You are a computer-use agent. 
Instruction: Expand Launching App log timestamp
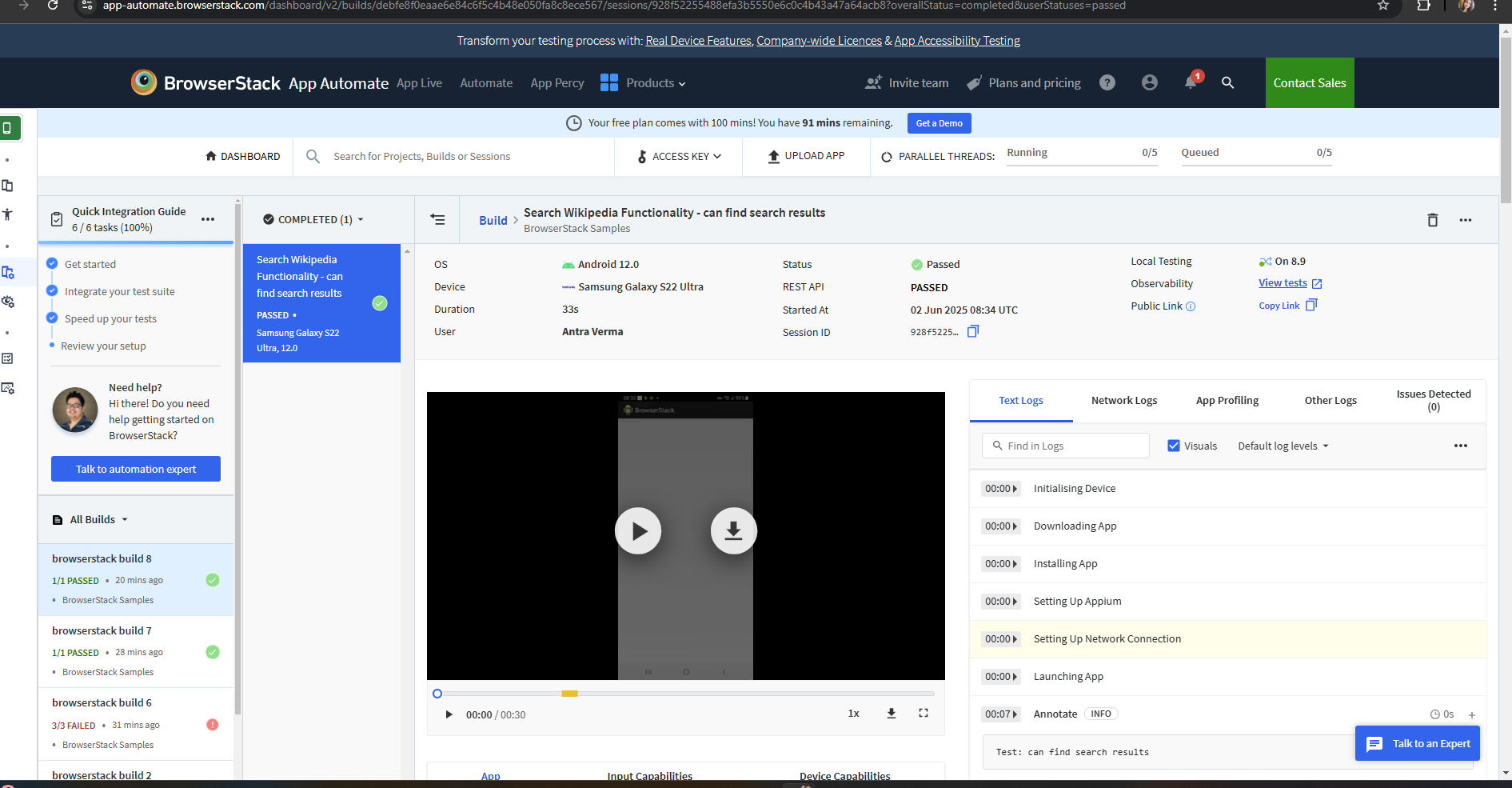[x=1001, y=676]
